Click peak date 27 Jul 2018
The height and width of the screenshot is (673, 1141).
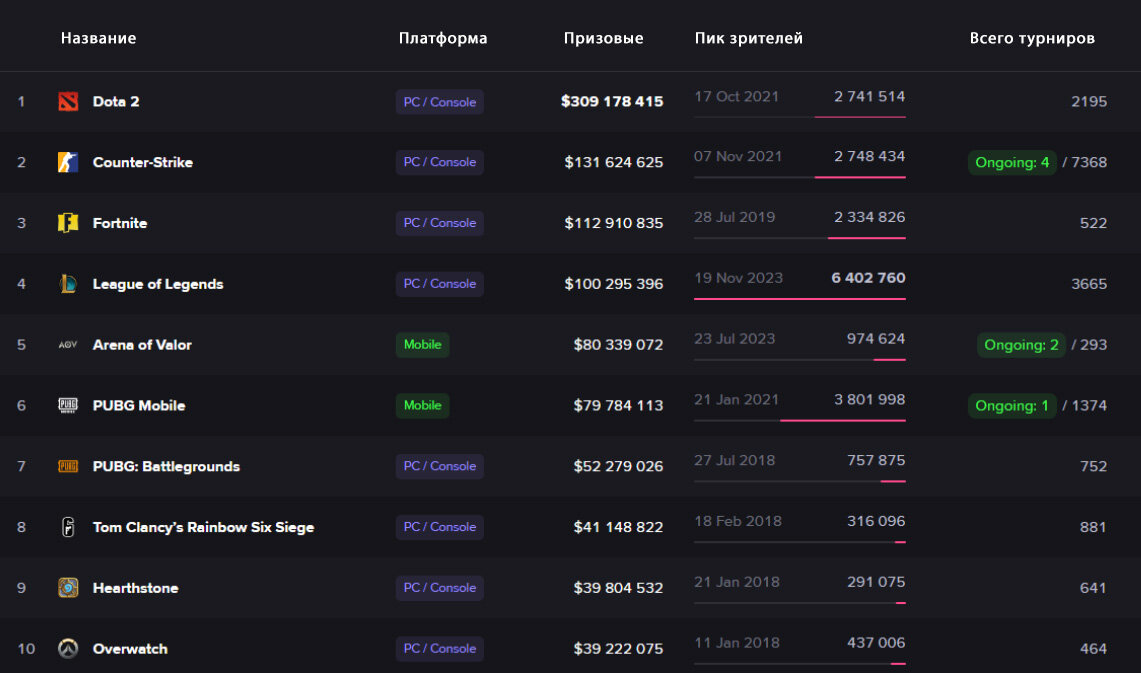(734, 461)
